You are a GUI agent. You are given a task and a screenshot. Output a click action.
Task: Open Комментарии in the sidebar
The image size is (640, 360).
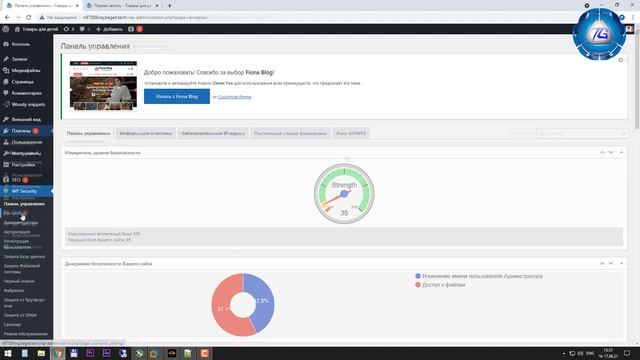coord(27,93)
